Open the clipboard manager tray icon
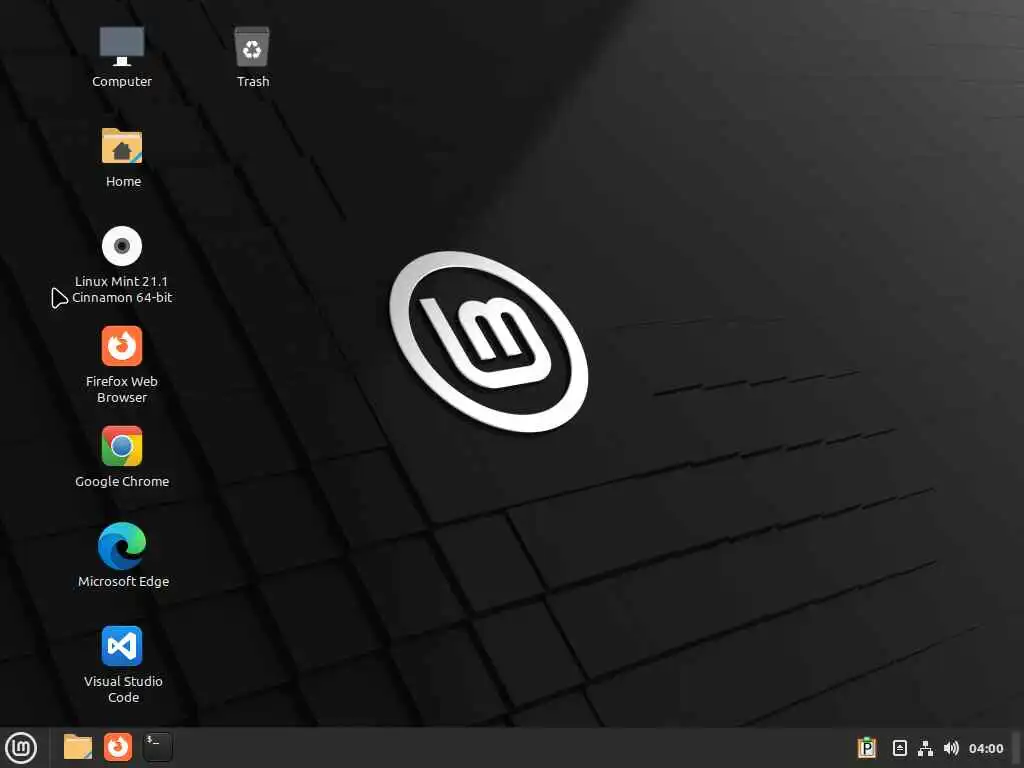1024x768 pixels. [867, 748]
